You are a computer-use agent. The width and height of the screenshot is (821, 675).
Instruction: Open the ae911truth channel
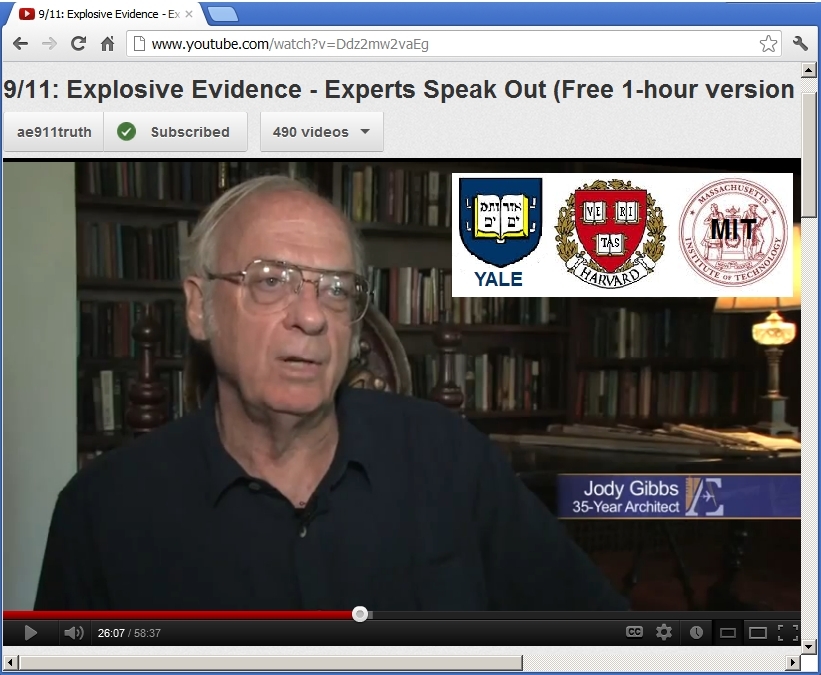pyautogui.click(x=54, y=132)
